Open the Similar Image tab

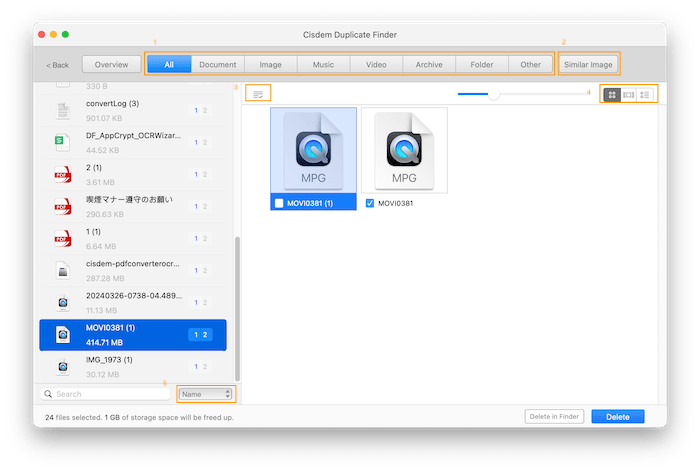[588, 65]
